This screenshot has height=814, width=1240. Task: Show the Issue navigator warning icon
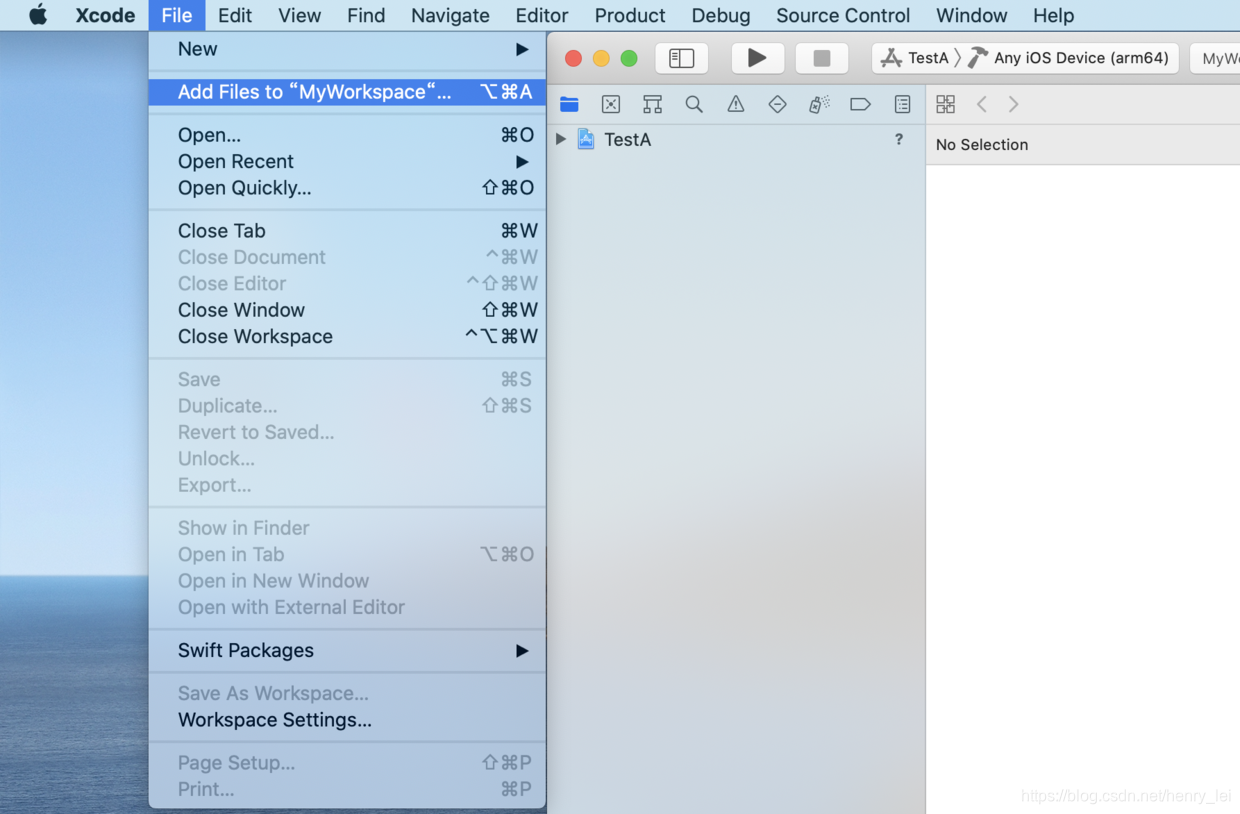pos(736,104)
